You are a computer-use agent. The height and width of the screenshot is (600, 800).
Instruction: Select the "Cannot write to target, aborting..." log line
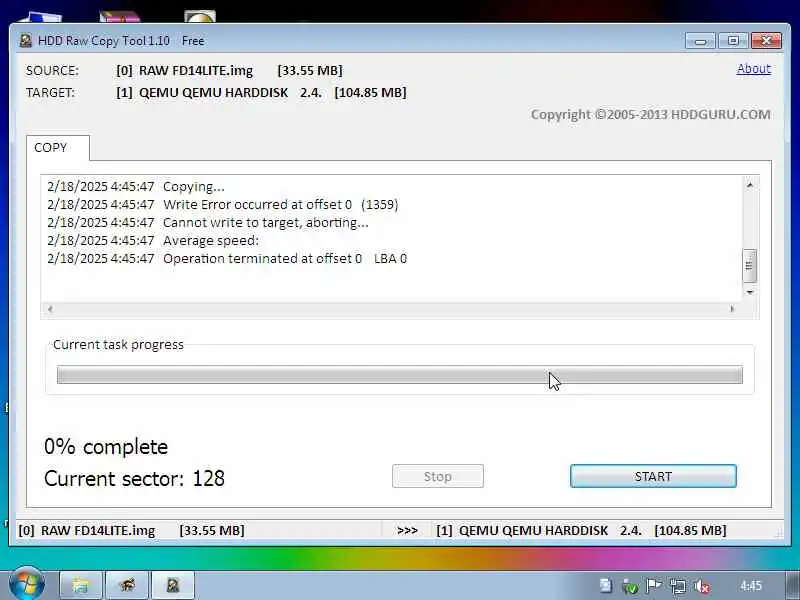[208, 222]
